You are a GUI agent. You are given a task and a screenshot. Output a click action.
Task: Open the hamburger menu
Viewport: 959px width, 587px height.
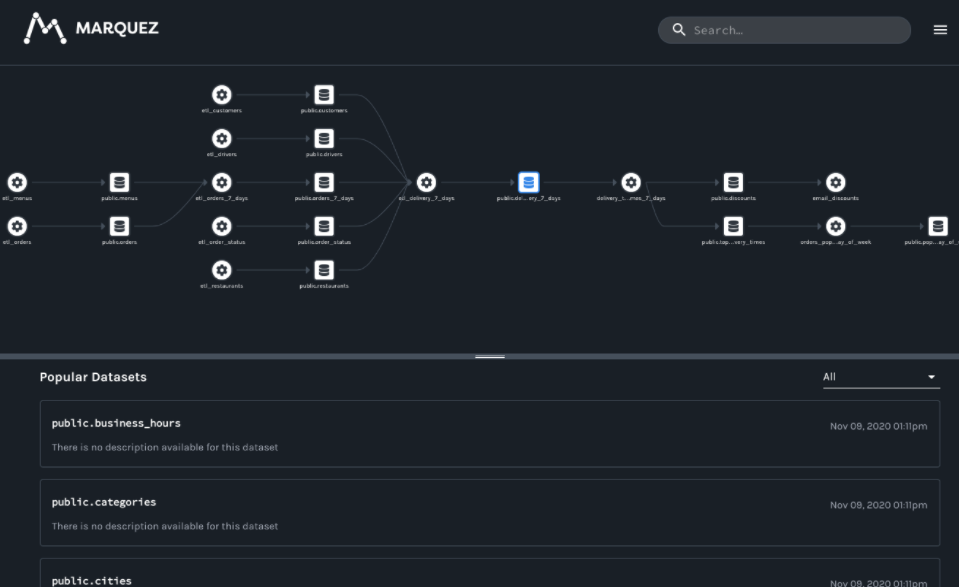pyautogui.click(x=941, y=30)
